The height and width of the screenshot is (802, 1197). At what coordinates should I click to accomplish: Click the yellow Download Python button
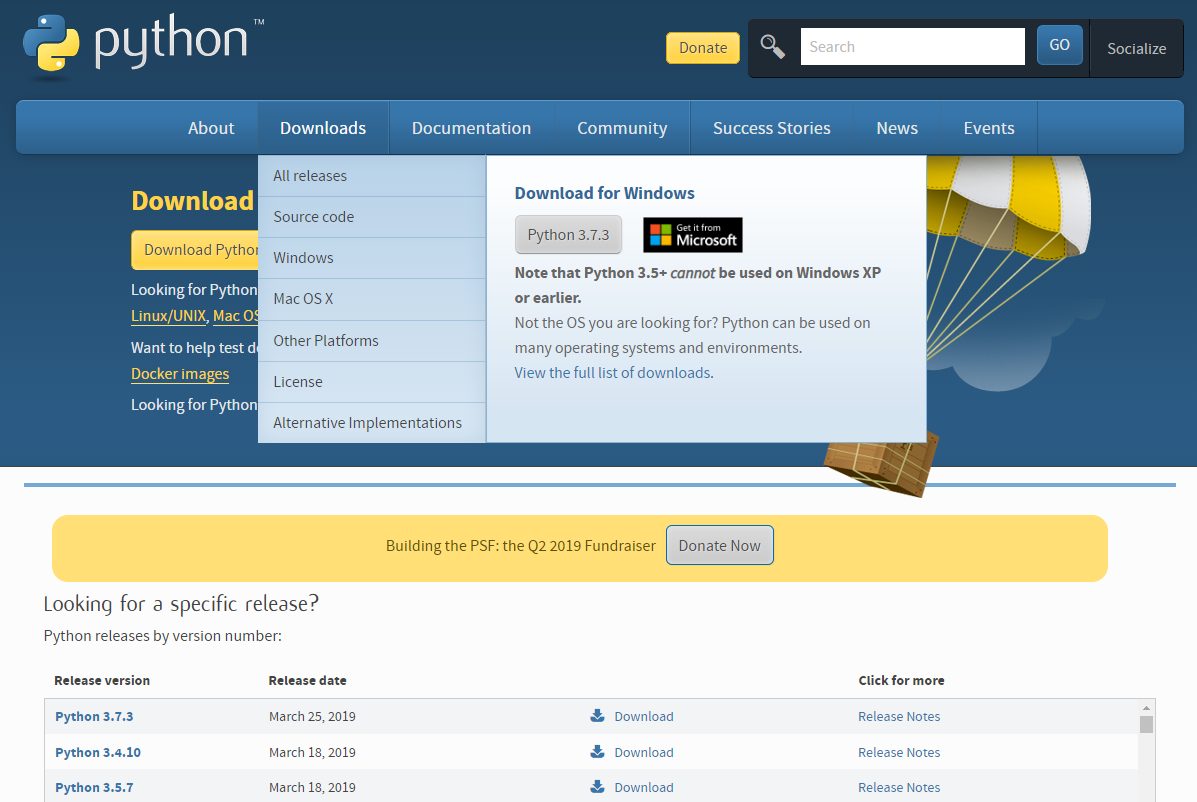[x=195, y=250]
